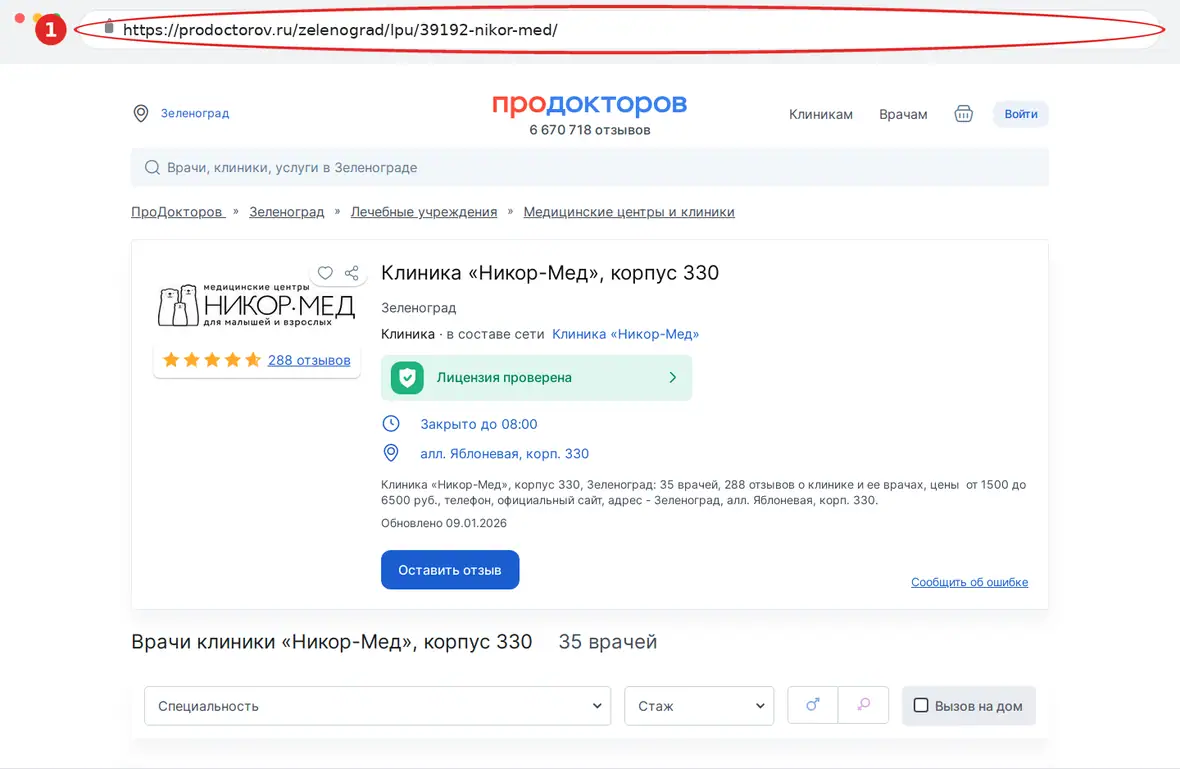This screenshot has height=769, width=1180.
Task: Open the Стаж dropdown
Action: click(x=699, y=706)
